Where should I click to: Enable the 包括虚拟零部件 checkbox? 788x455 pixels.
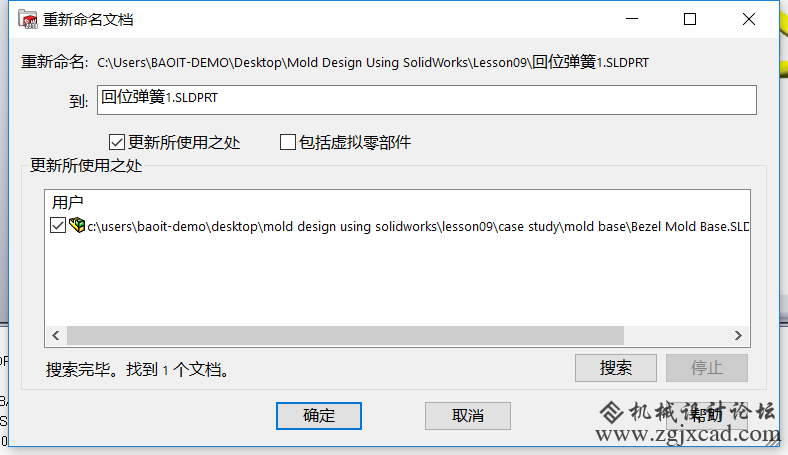[x=287, y=142]
